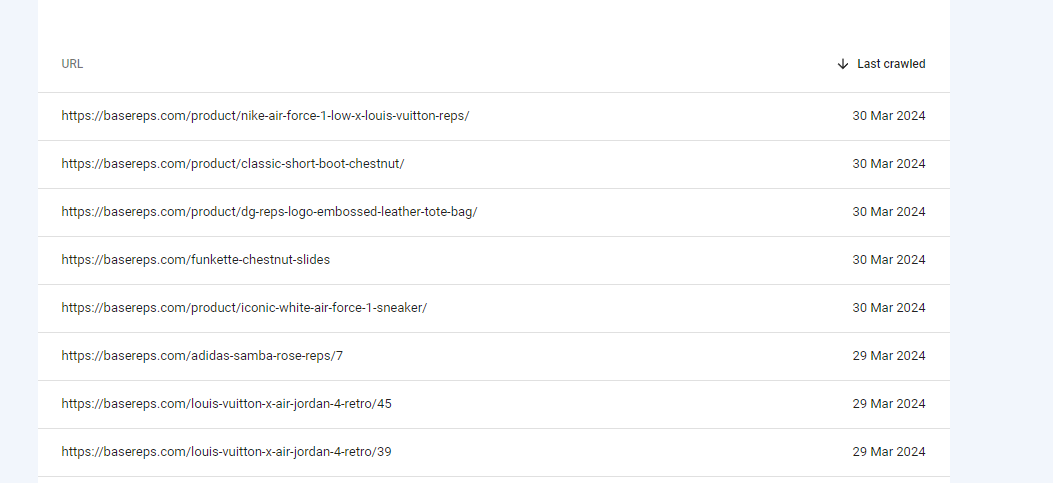Open the adidas-samba-rose-reps/7 URL row

click(494, 356)
